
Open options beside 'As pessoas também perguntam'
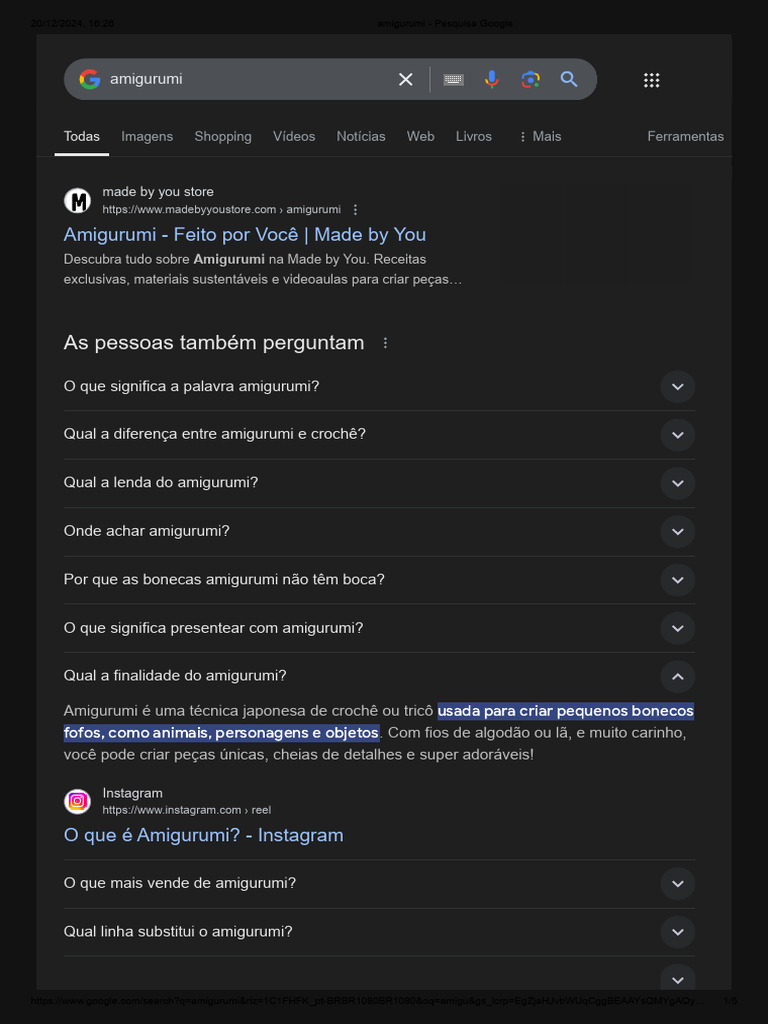coord(385,343)
